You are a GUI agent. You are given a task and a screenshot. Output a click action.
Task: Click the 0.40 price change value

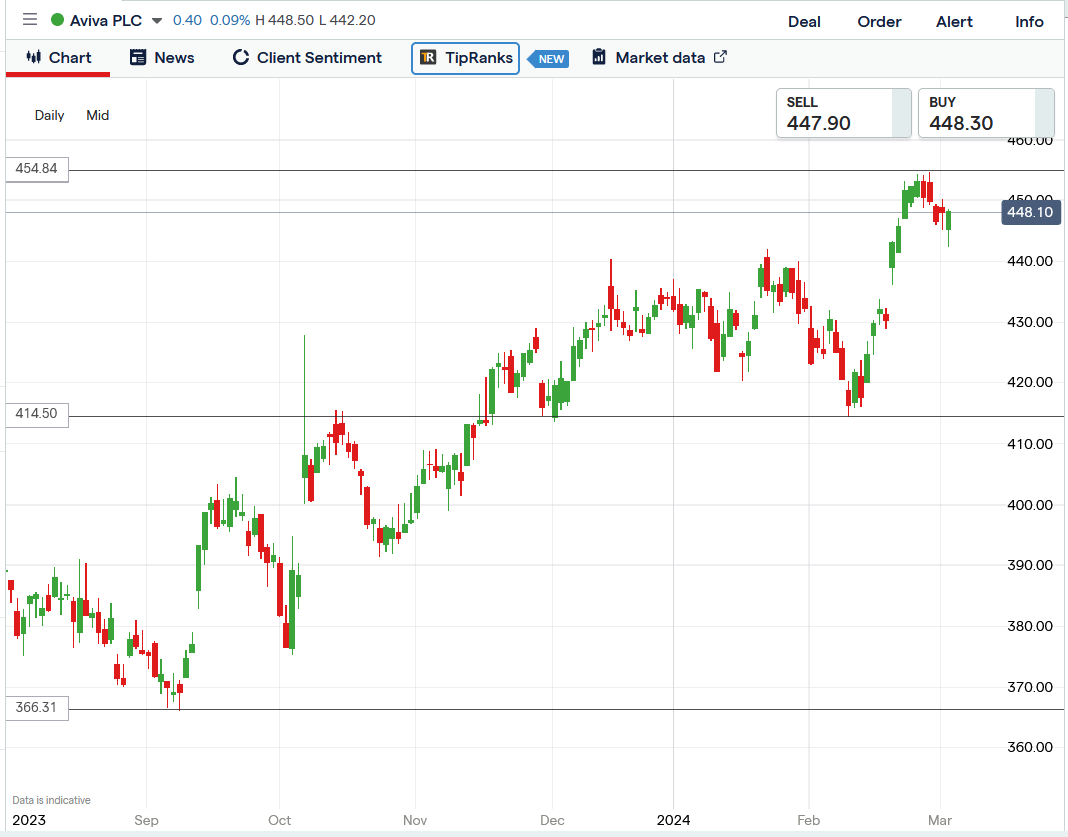(187, 20)
